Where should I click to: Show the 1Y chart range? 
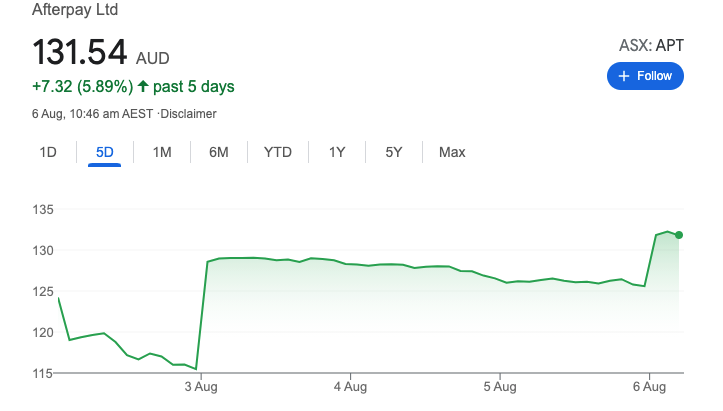[x=337, y=152]
